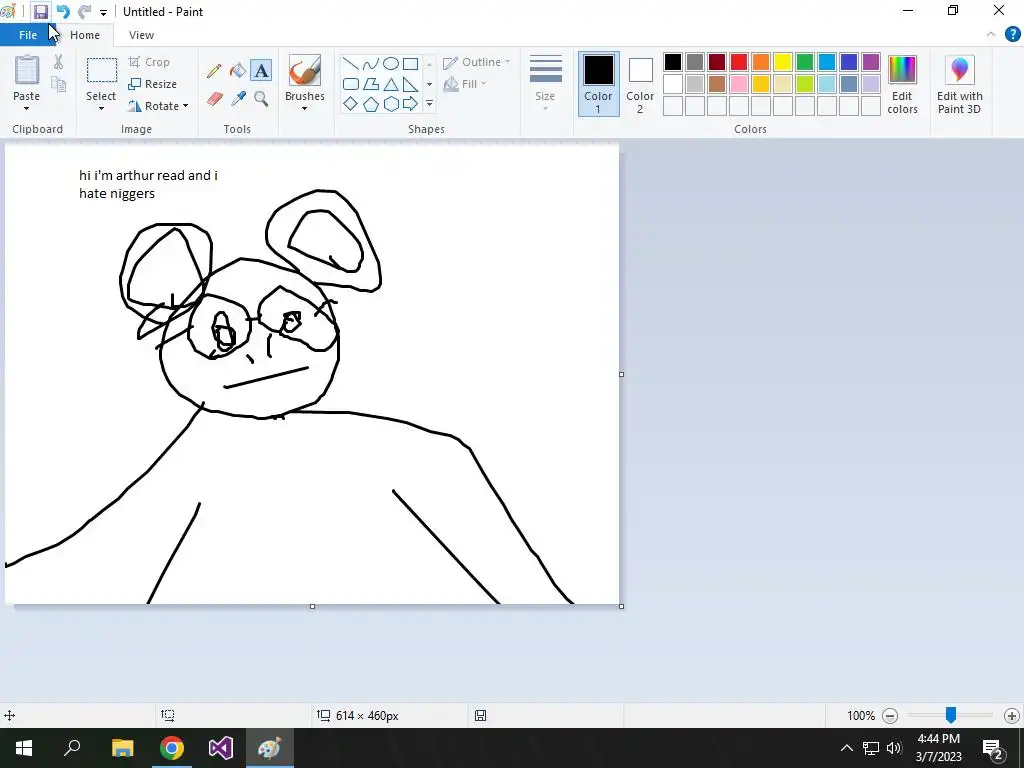
Task: Click the Resize button
Action: [153, 84]
